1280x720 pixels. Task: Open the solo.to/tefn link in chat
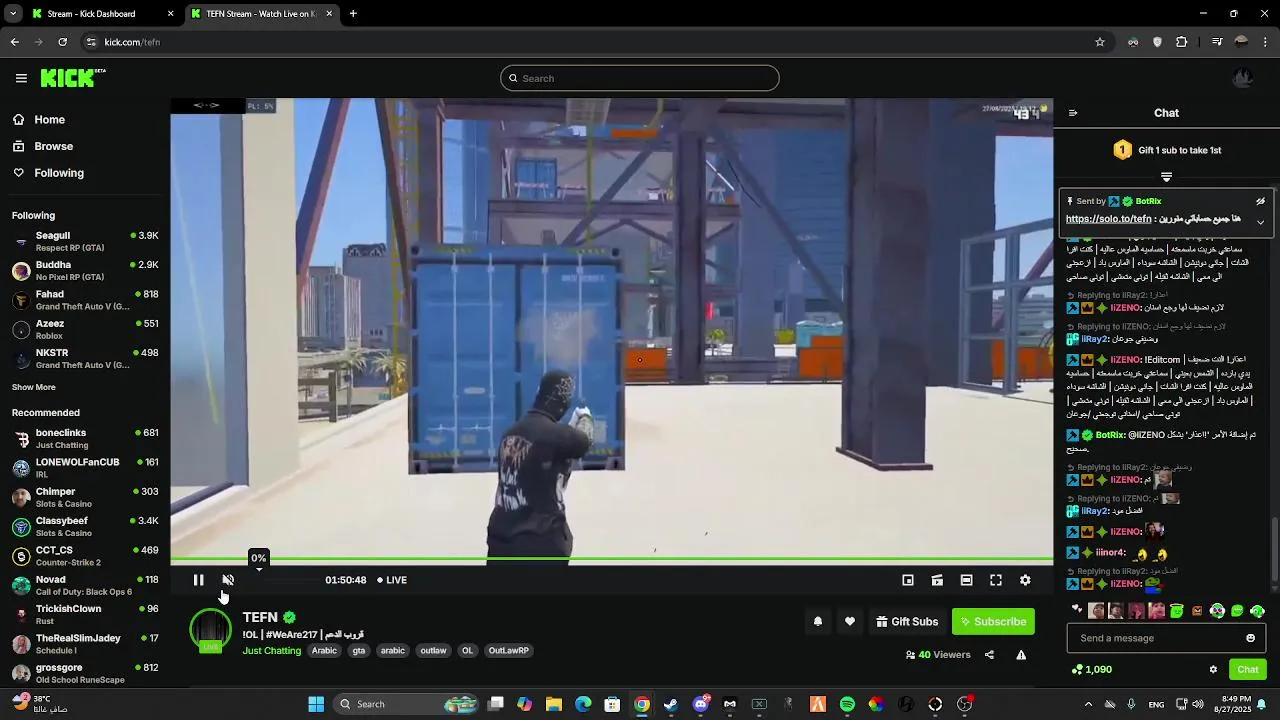point(1108,219)
